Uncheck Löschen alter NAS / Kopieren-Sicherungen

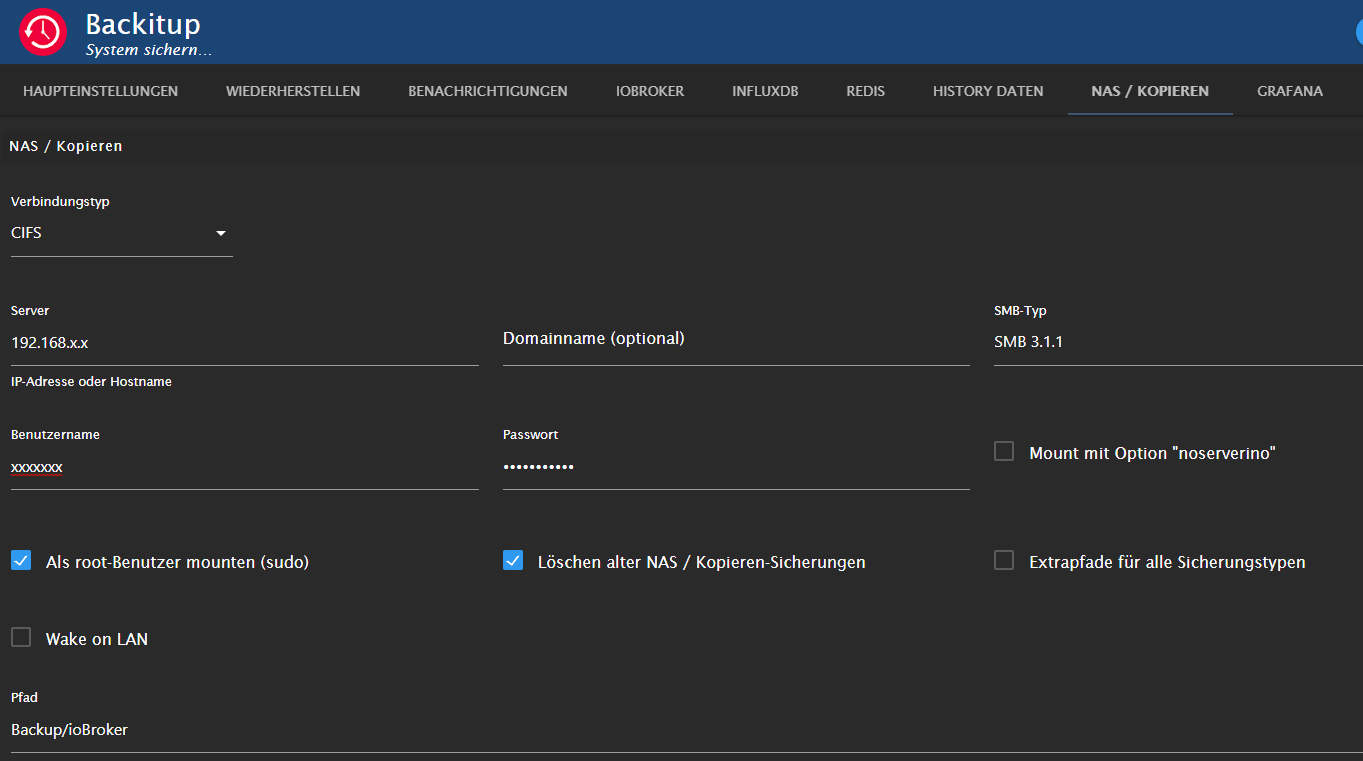[513, 561]
